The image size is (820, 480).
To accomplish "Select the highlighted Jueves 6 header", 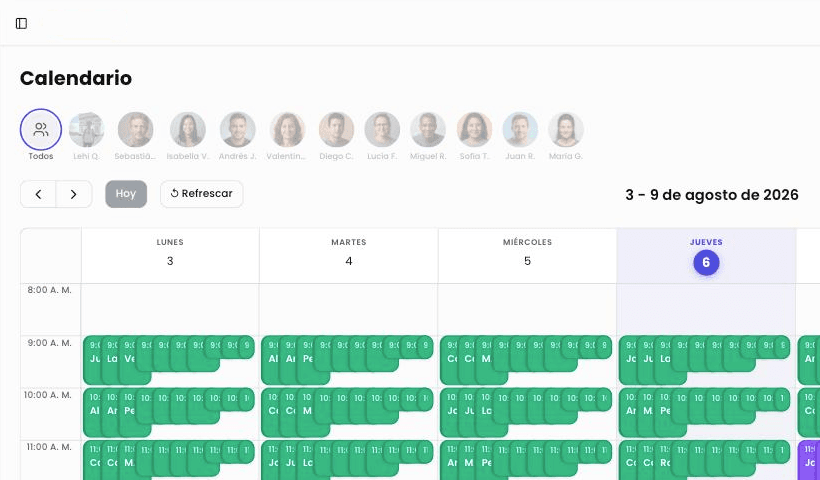I will point(706,256).
